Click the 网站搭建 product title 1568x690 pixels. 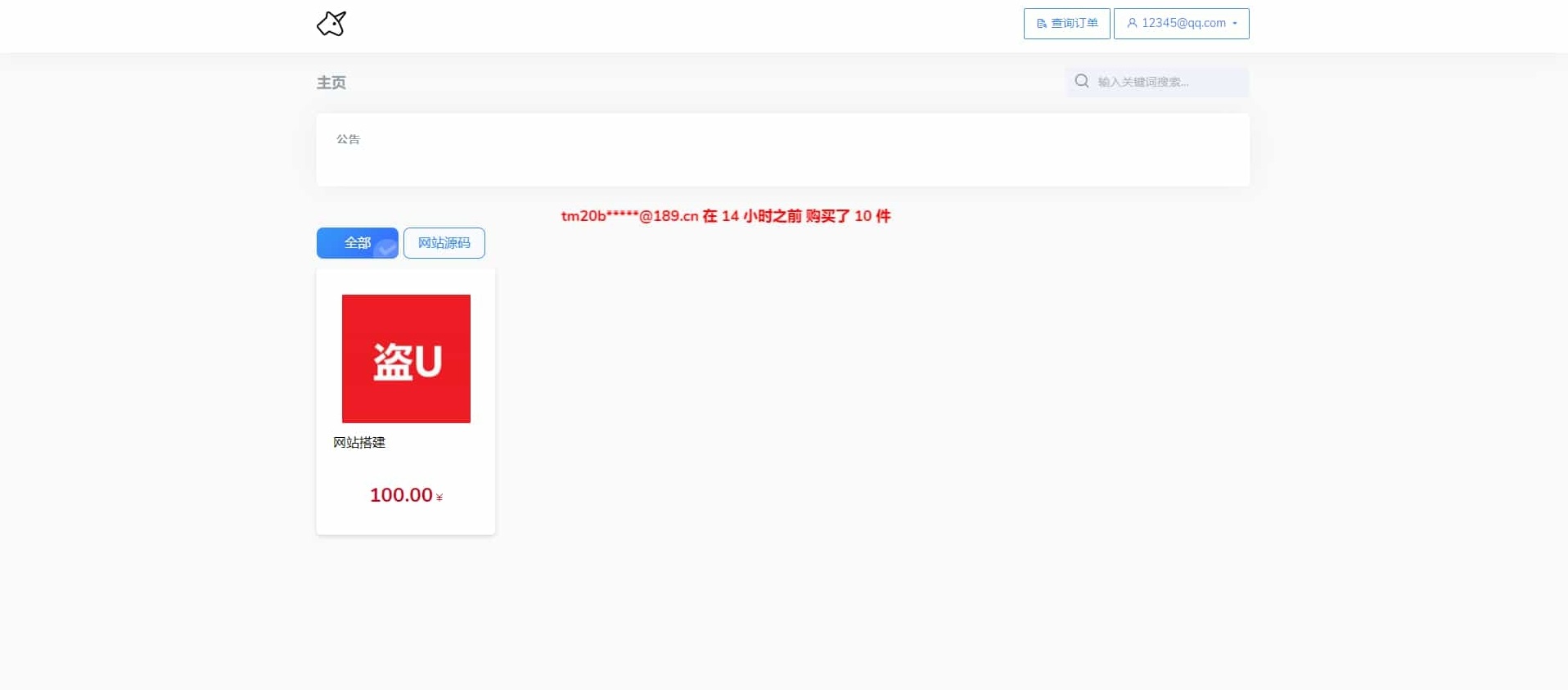(x=359, y=443)
